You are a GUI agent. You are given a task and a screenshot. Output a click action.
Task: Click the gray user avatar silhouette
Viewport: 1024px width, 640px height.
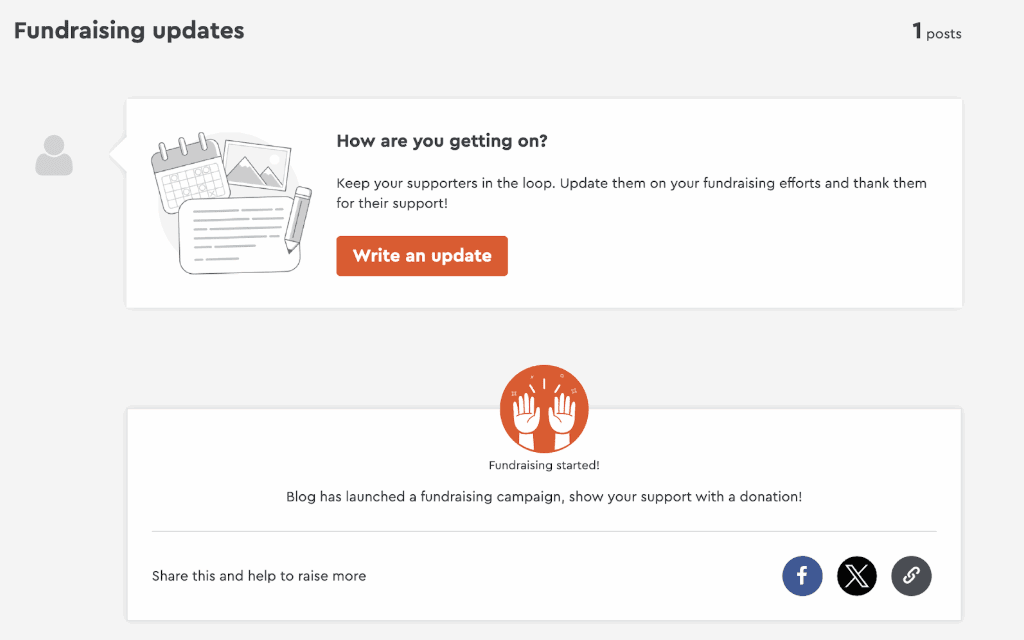pyautogui.click(x=54, y=156)
